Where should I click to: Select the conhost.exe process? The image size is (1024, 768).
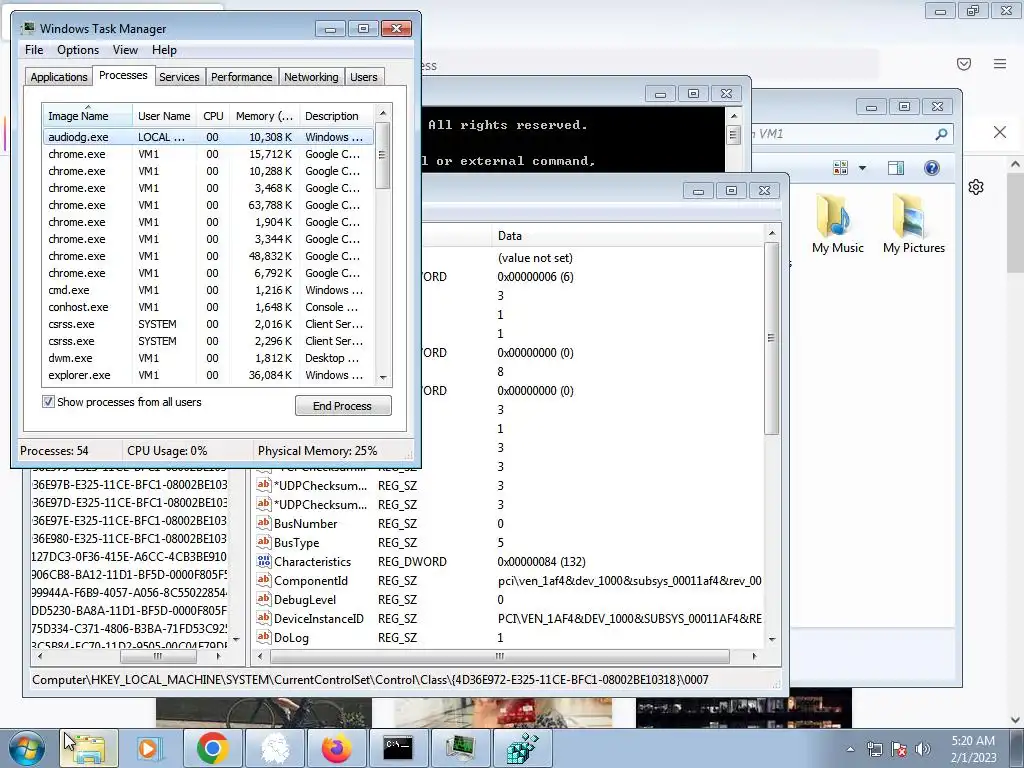pyautogui.click(x=208, y=307)
